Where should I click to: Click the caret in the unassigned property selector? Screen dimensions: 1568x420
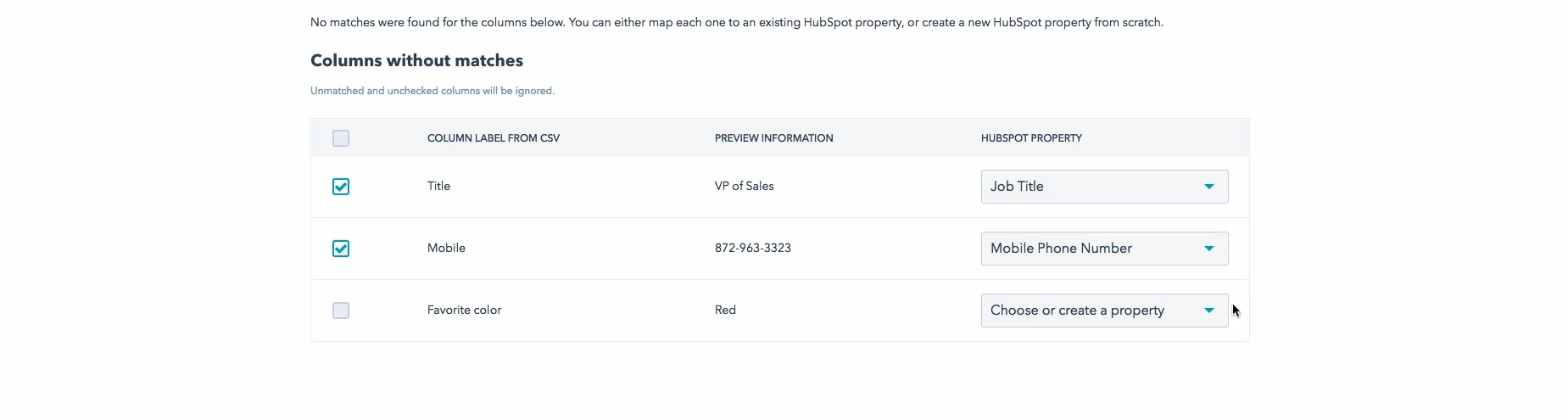1209,311
